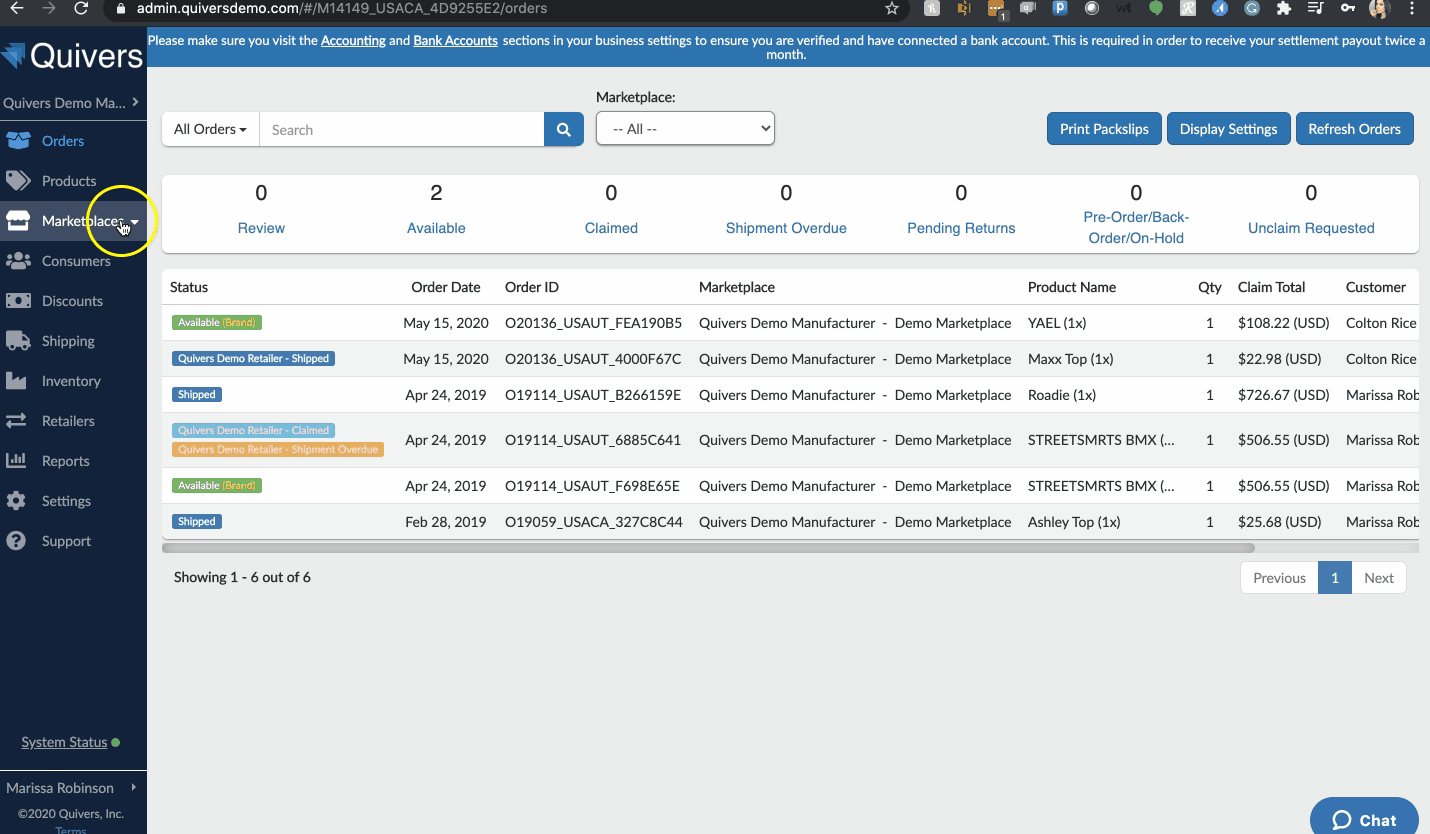Screen dimensions: 1430x834
Task: Click the Shipment Overdue orange status badge
Action: coord(278,450)
